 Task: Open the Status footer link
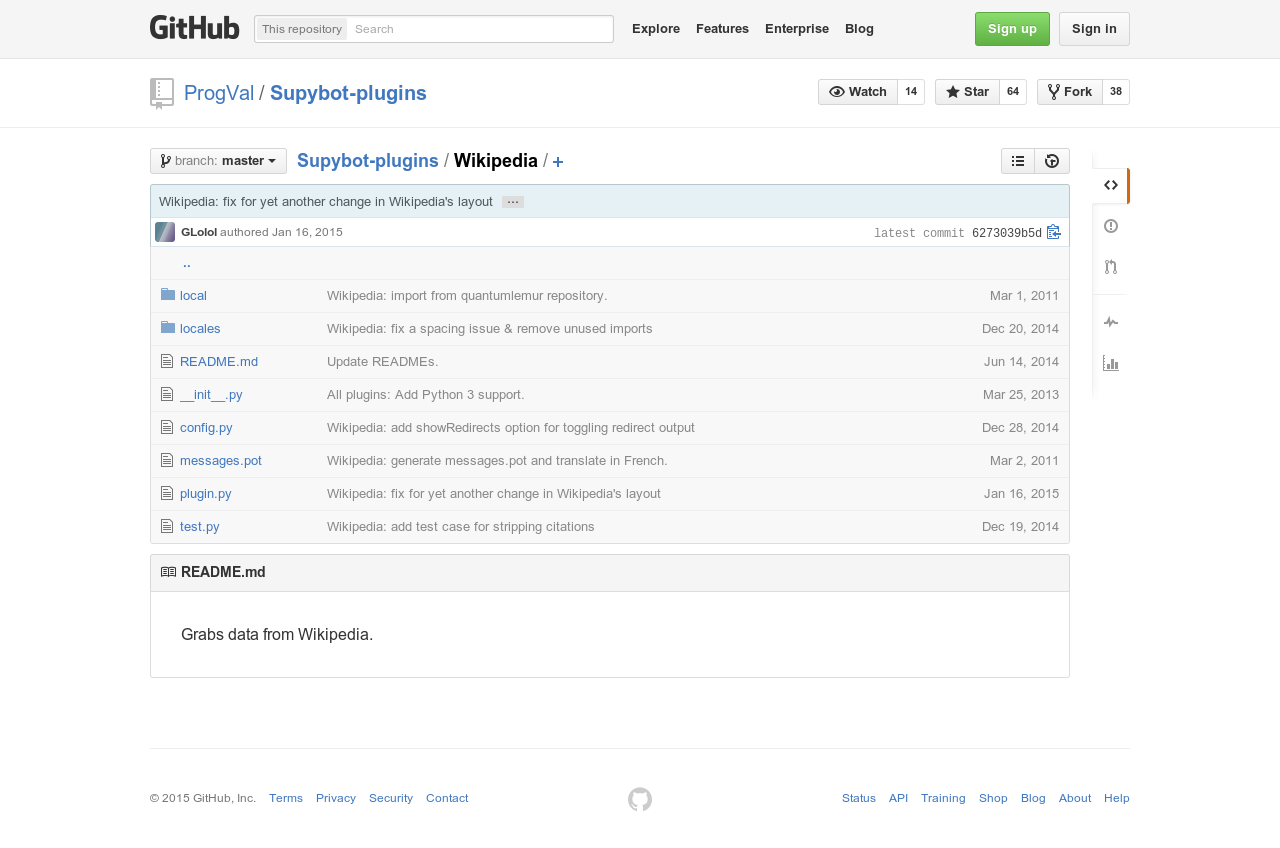pos(859,798)
